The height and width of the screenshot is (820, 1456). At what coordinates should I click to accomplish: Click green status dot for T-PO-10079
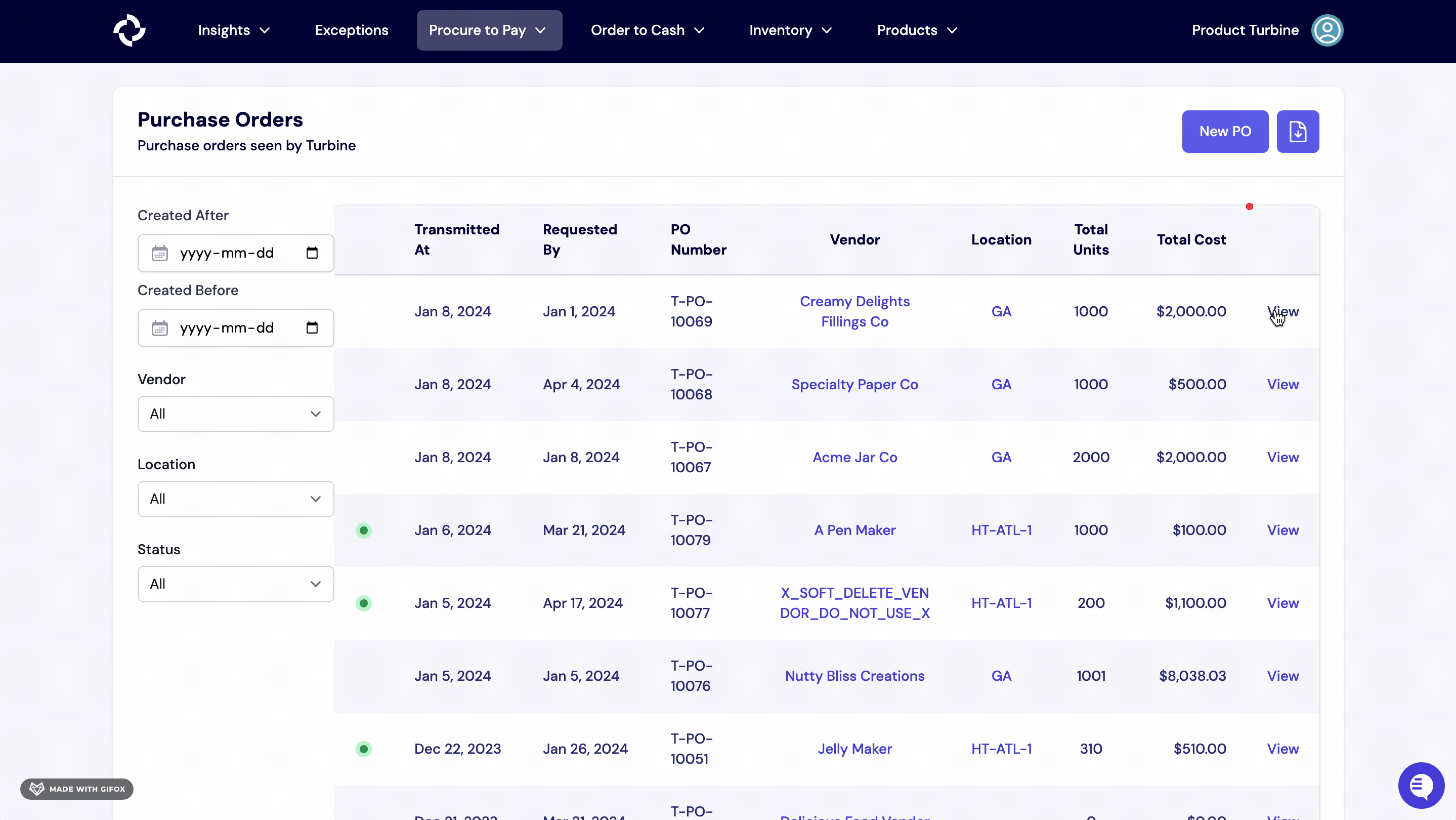[363, 530]
